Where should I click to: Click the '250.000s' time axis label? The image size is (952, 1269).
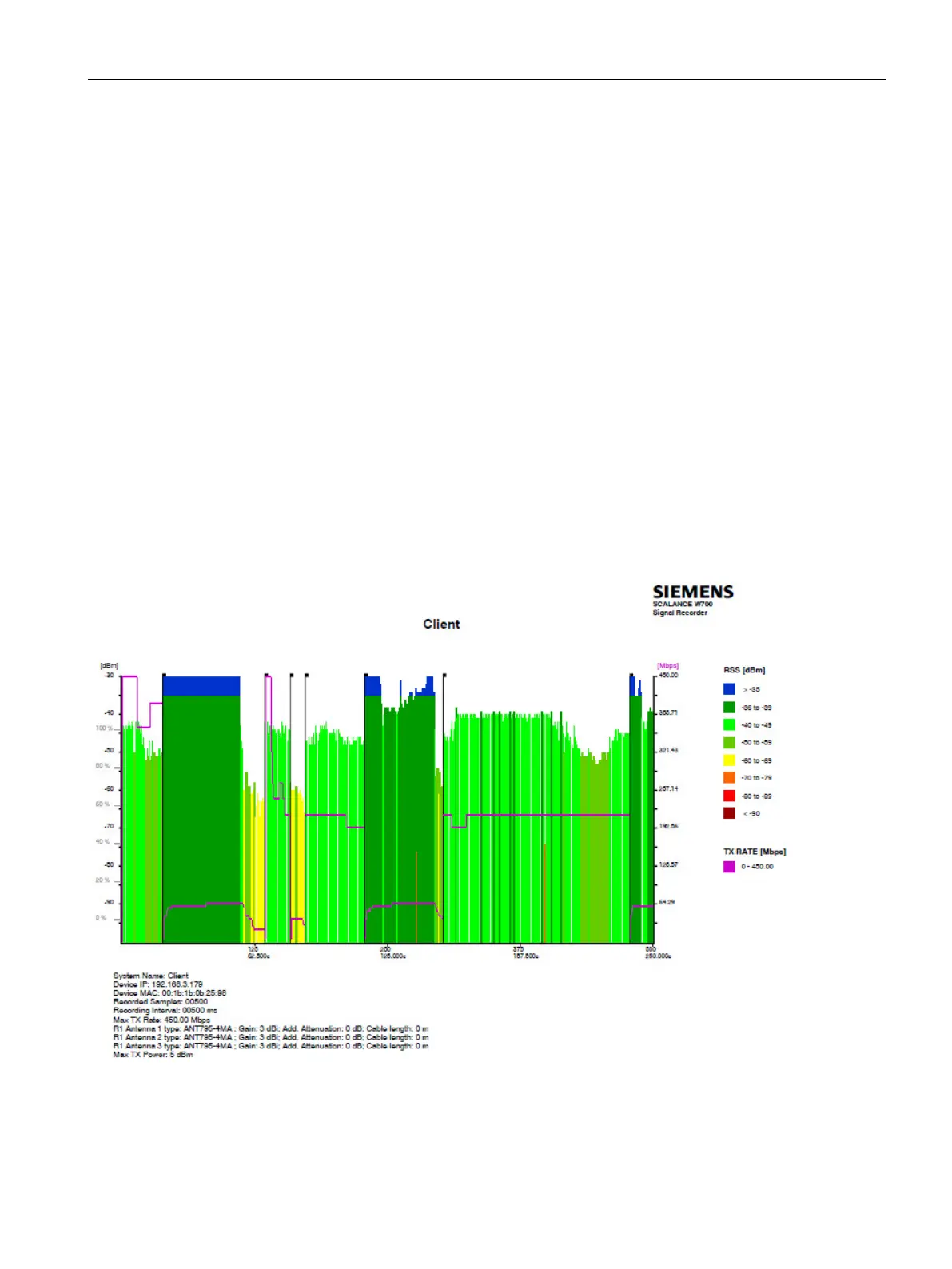658,956
